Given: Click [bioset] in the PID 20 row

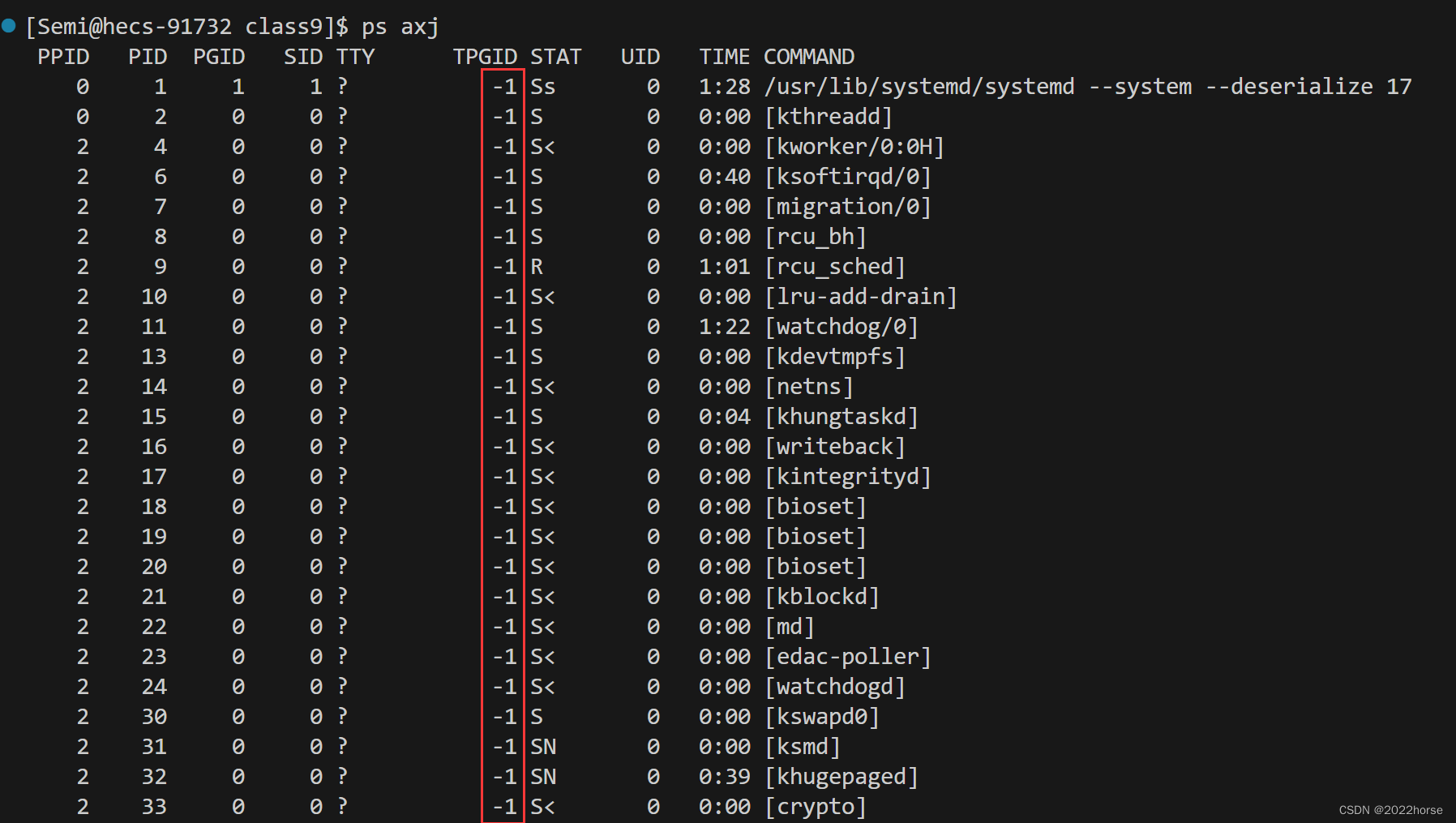Looking at the screenshot, I should click(816, 567).
